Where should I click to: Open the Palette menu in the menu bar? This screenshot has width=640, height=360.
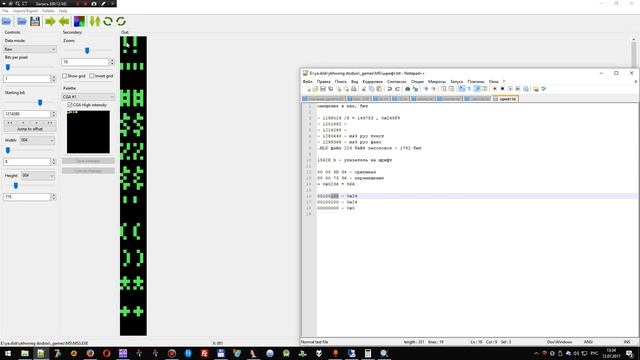pyautogui.click(x=48, y=11)
